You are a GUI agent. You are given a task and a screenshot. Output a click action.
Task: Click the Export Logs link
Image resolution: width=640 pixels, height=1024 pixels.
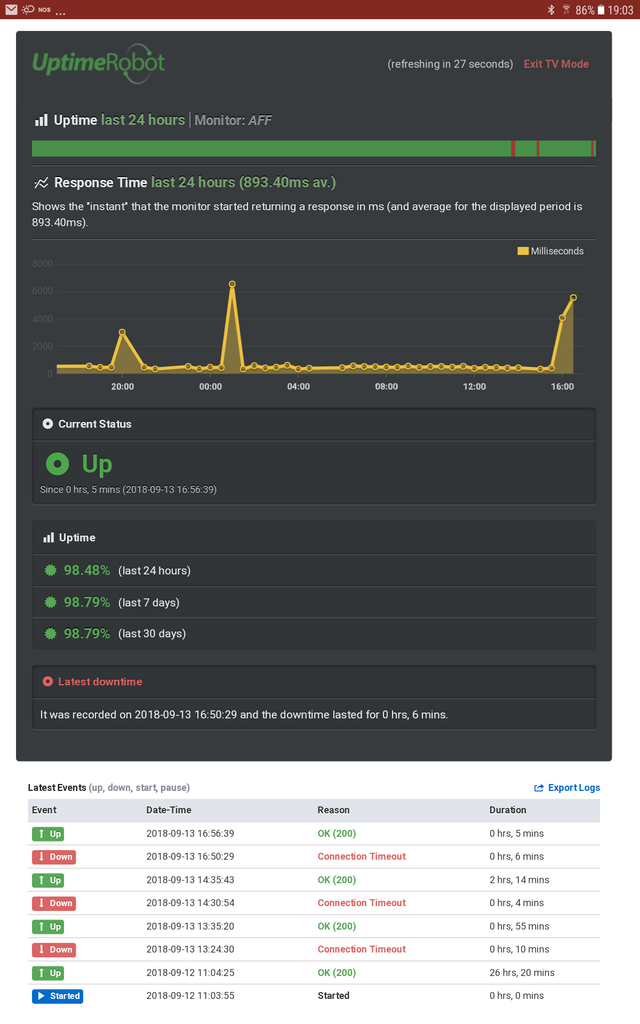coord(574,788)
